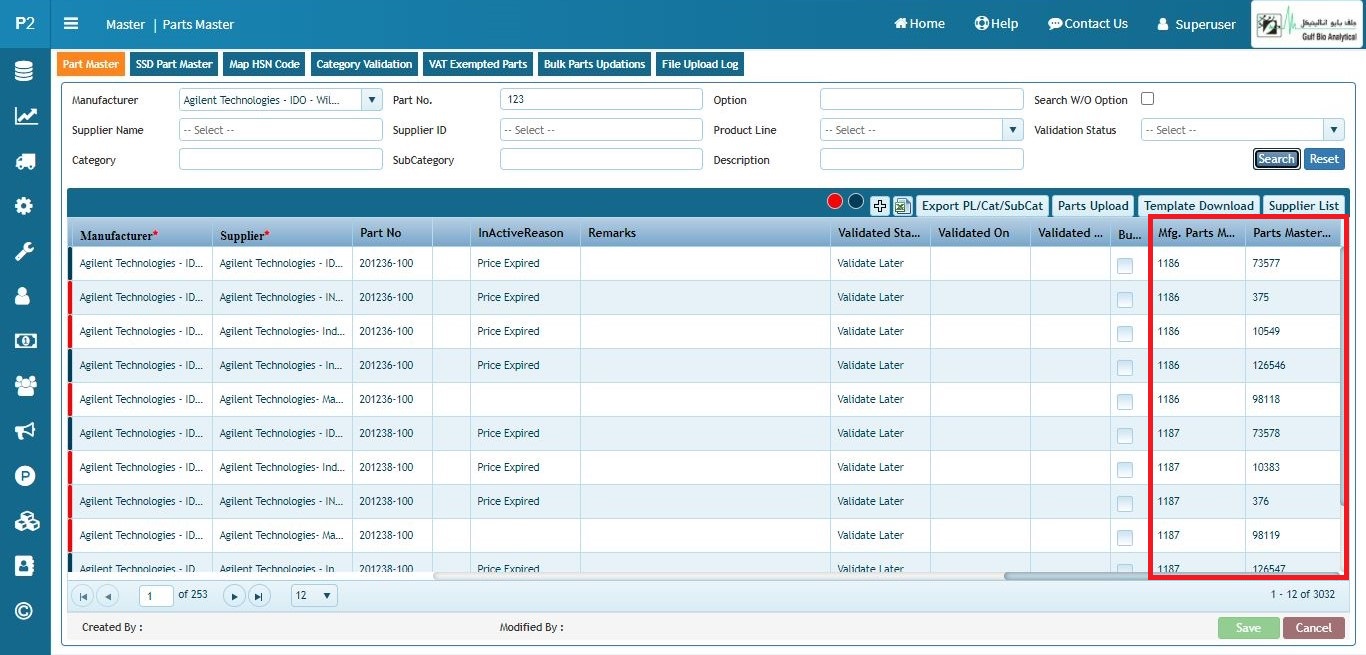
Task: Click the dark blue circle legend indicator
Action: point(855,201)
